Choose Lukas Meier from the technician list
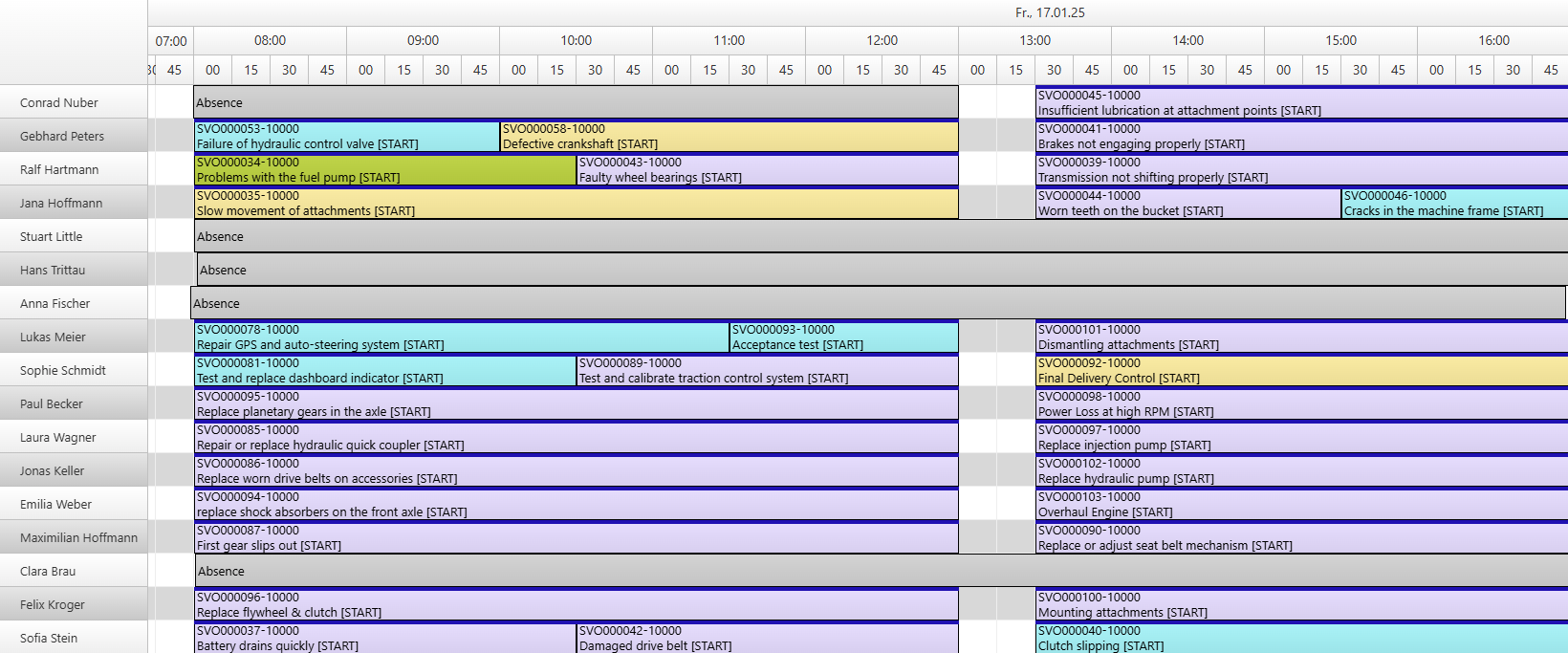This screenshot has height=653, width=1568. 53,337
